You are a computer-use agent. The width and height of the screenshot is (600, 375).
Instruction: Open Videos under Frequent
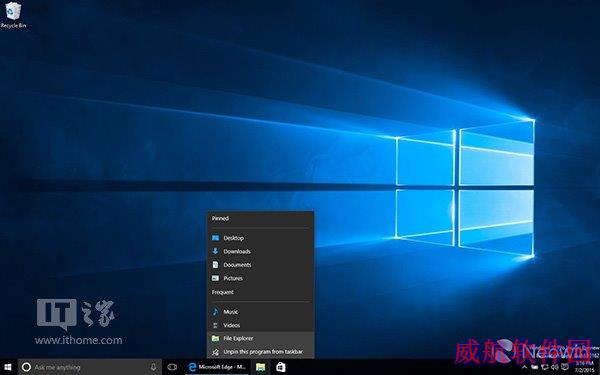(x=261, y=325)
